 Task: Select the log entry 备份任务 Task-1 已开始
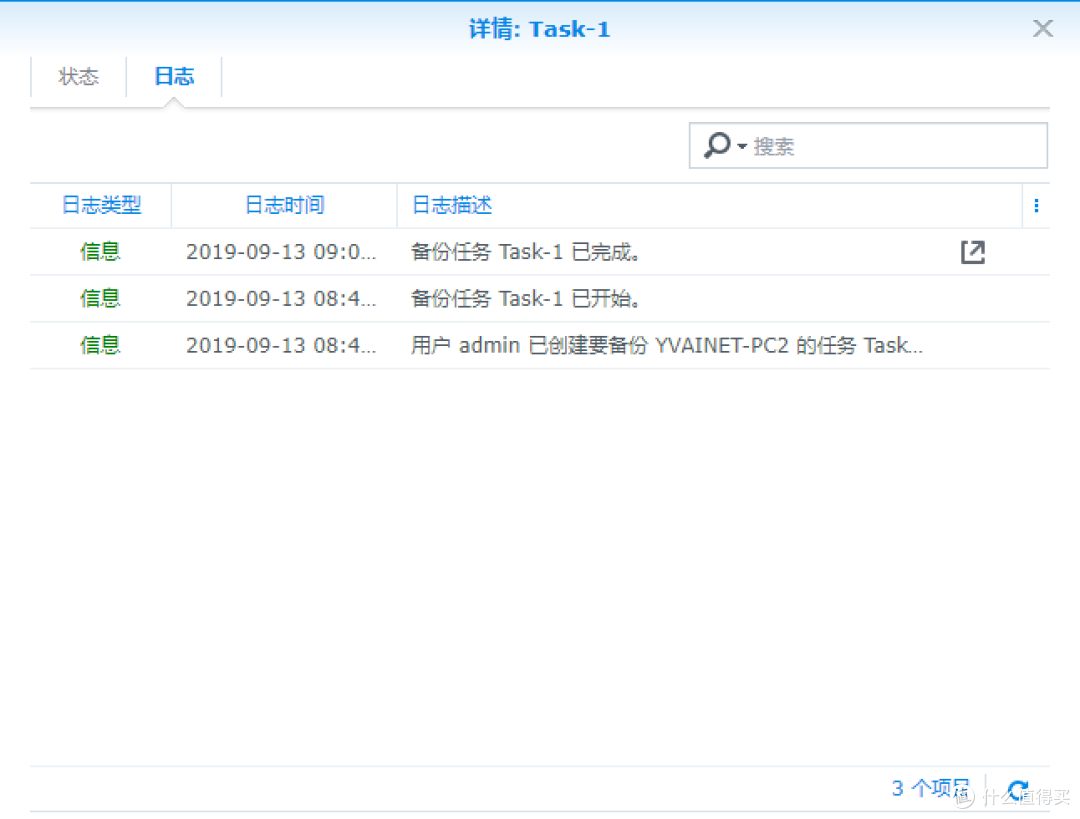click(526, 298)
